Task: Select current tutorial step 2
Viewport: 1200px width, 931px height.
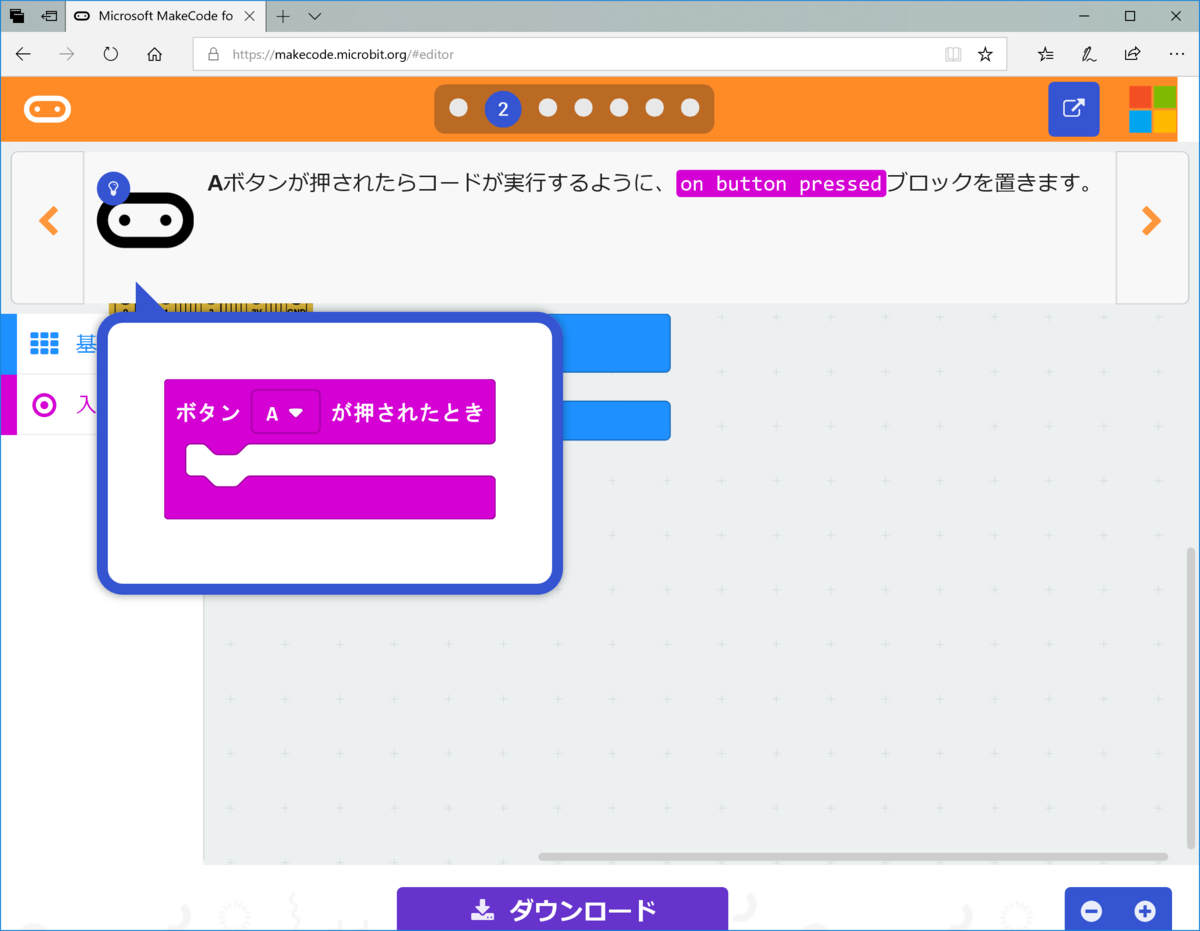Action: pos(503,109)
